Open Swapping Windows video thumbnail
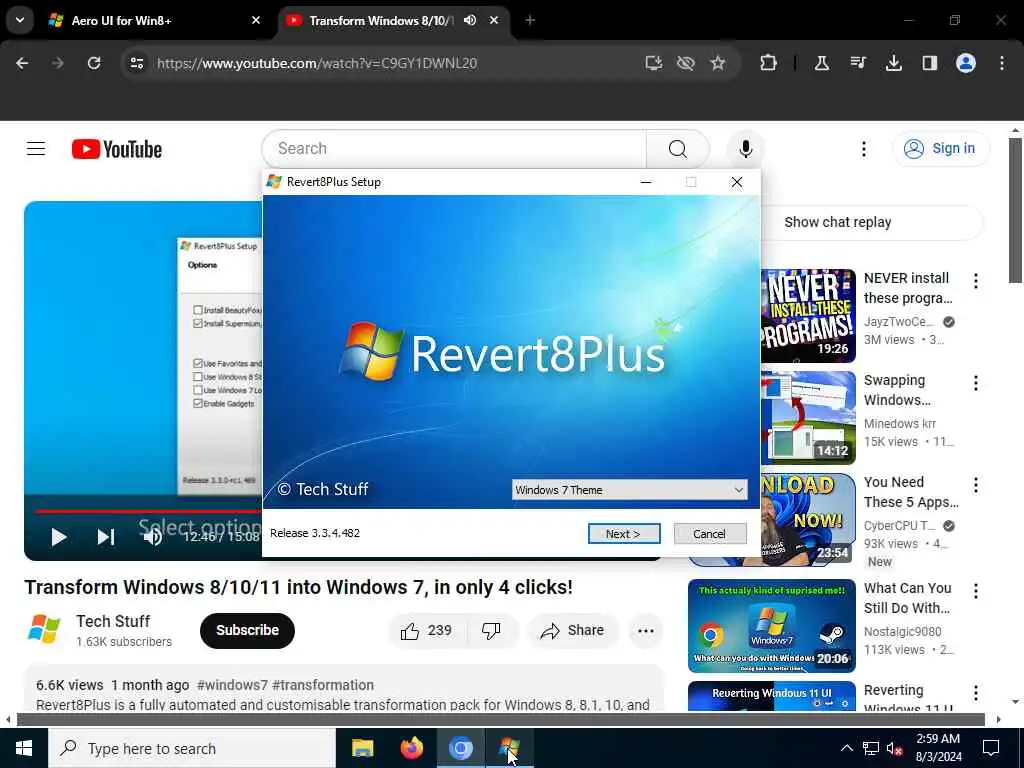The width and height of the screenshot is (1024, 768). 808,418
